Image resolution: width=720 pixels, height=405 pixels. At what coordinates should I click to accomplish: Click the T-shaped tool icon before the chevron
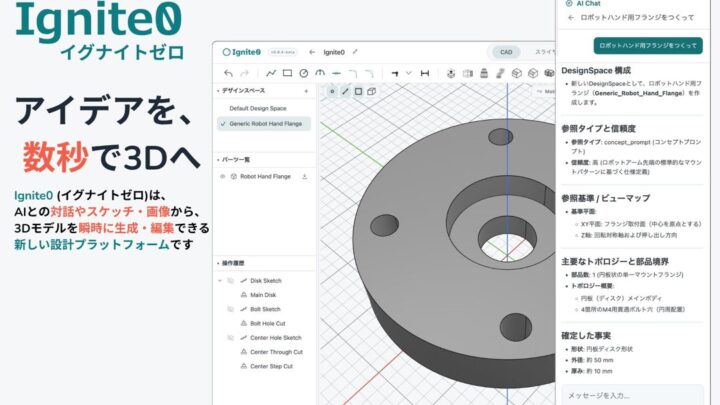[394, 73]
